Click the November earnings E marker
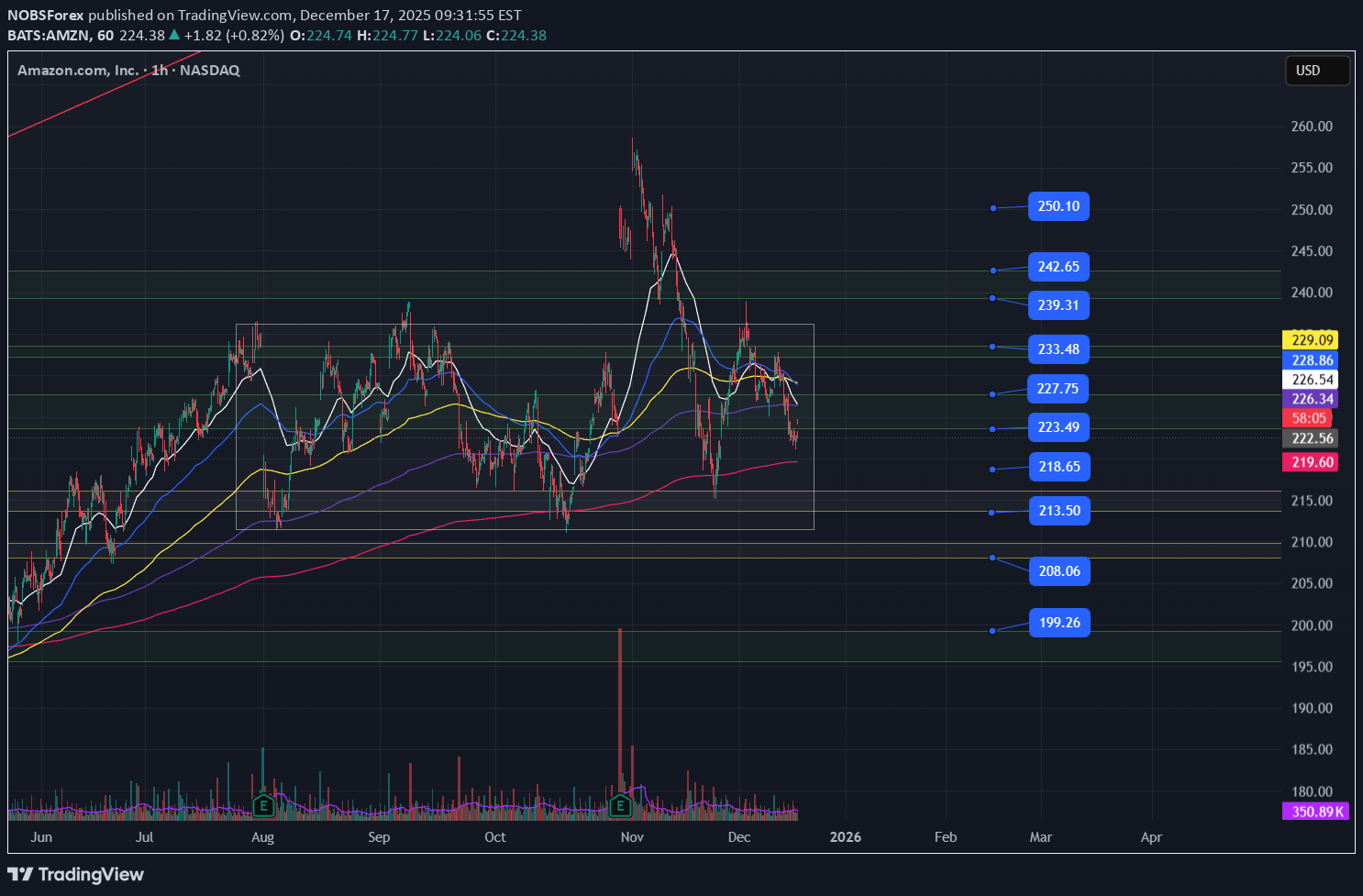 (621, 806)
